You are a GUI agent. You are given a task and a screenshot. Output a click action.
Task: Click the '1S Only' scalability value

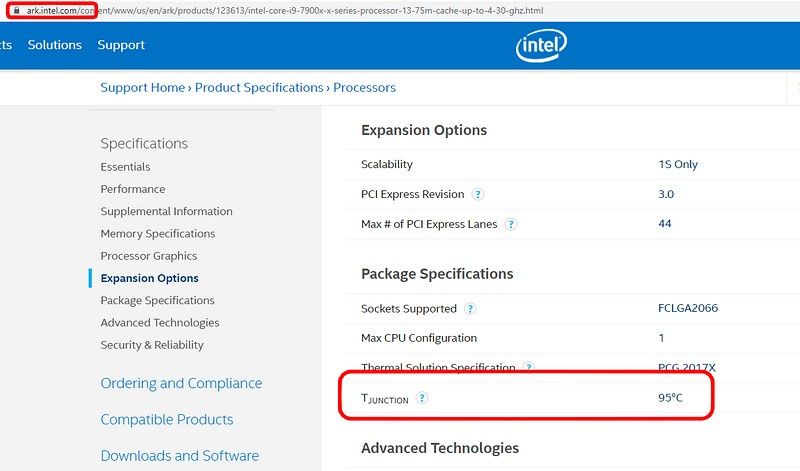click(678, 164)
